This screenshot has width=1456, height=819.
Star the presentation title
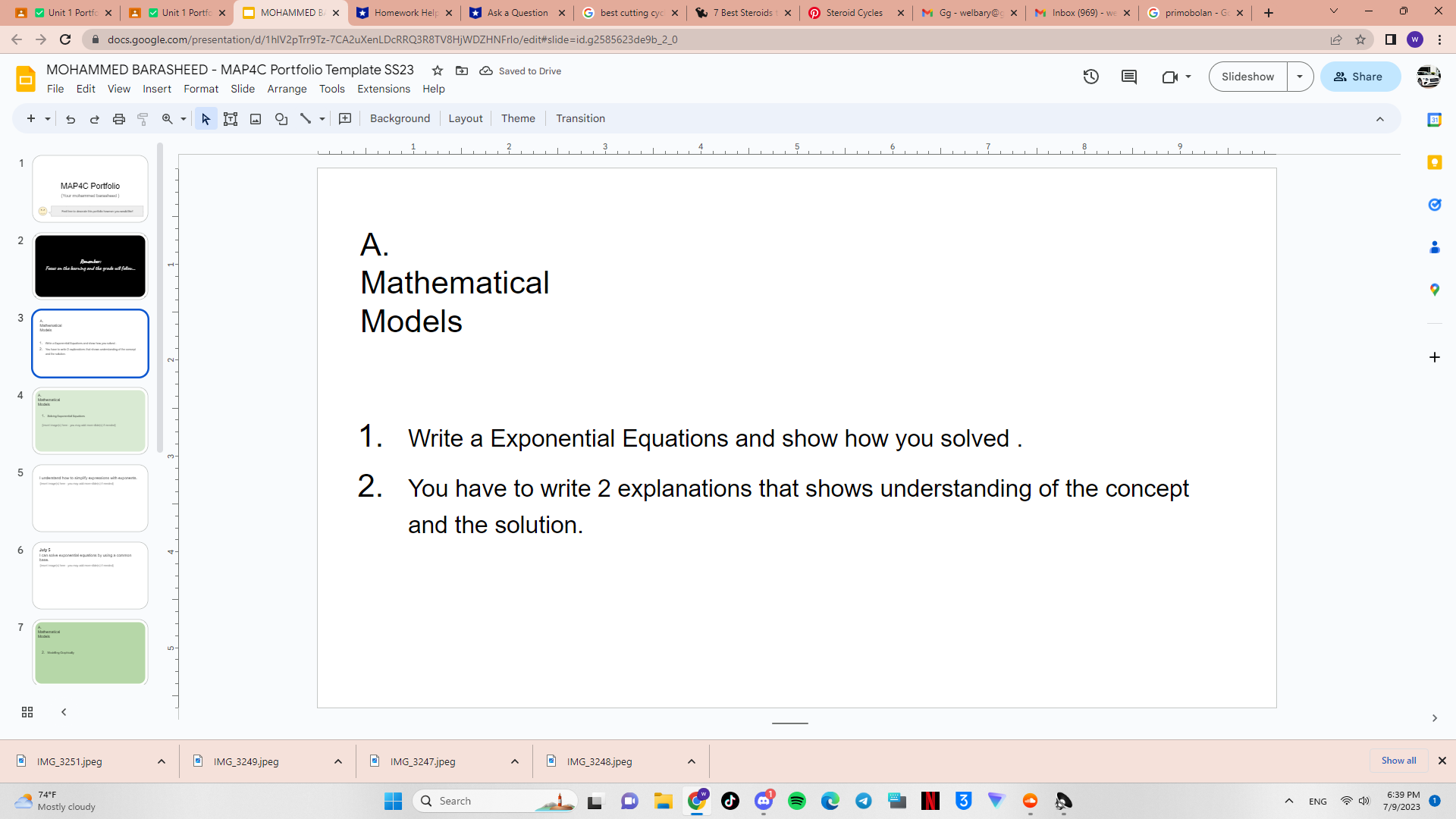pyautogui.click(x=438, y=71)
